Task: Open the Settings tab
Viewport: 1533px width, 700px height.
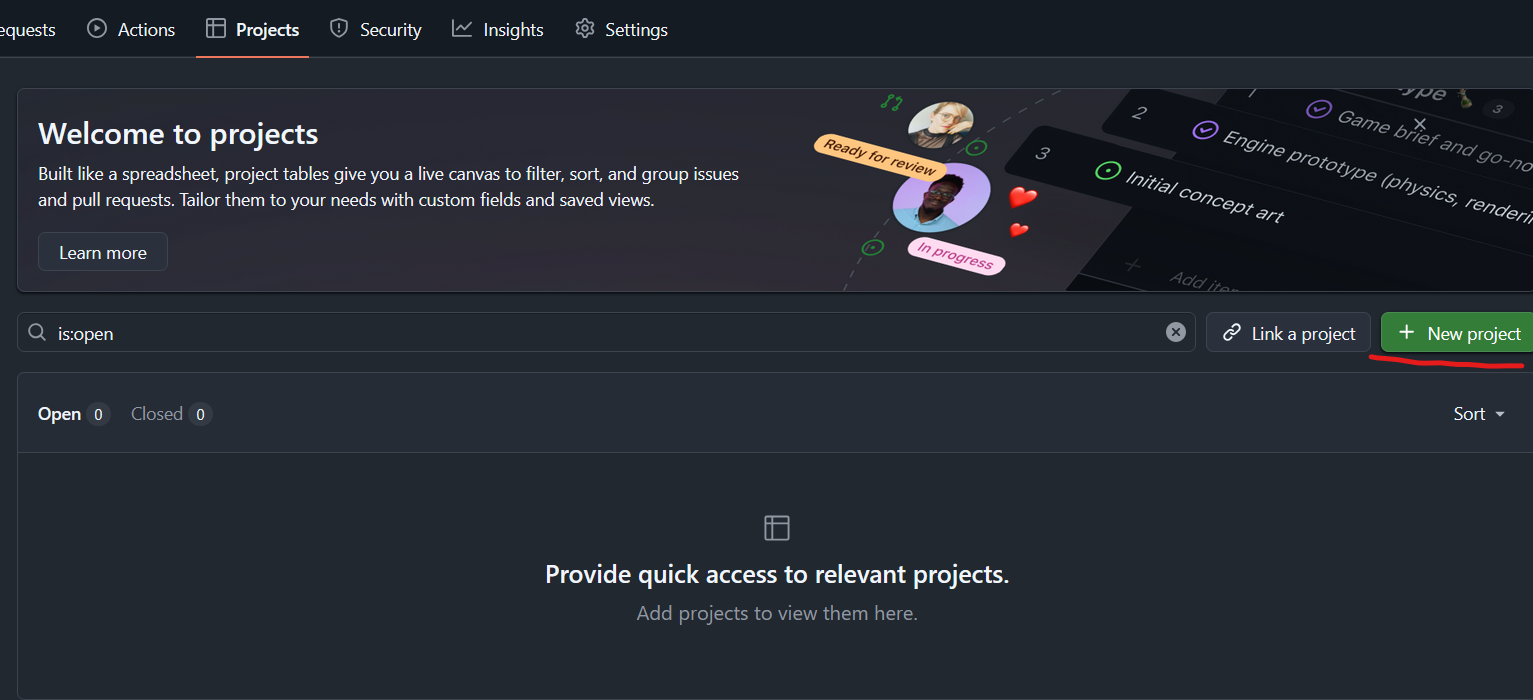Action: pyautogui.click(x=635, y=30)
